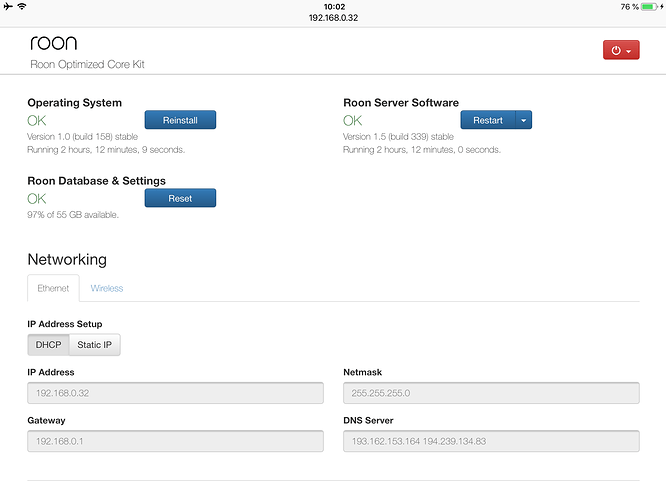
Task: Tap the battery icon in status bar
Action: click(x=649, y=7)
